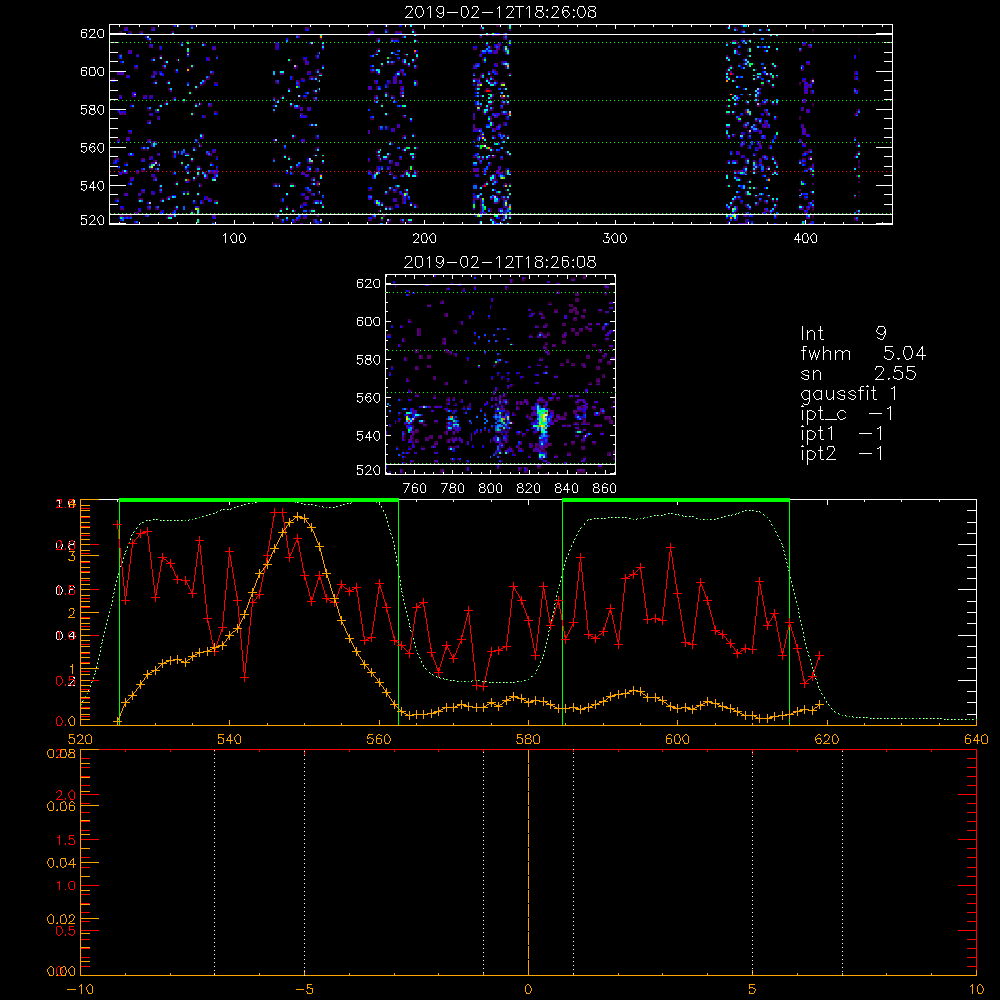The width and height of the screenshot is (1000, 1000).
Task: Click the "600" y-axis label of the top image
Action: (92, 71)
